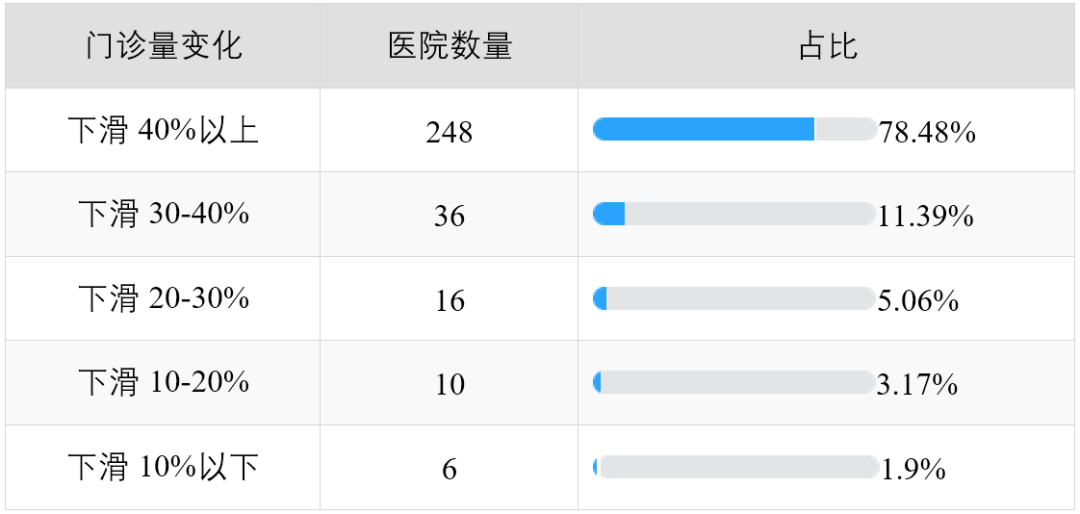Click the hospital count cell 6

(x=449, y=469)
